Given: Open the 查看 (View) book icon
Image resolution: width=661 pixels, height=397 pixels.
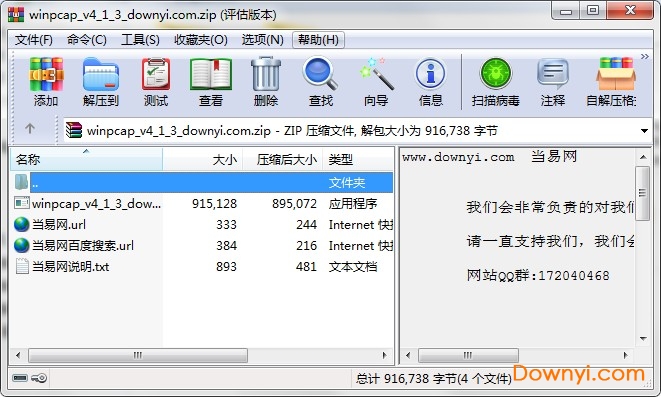Looking at the screenshot, I should (211, 75).
